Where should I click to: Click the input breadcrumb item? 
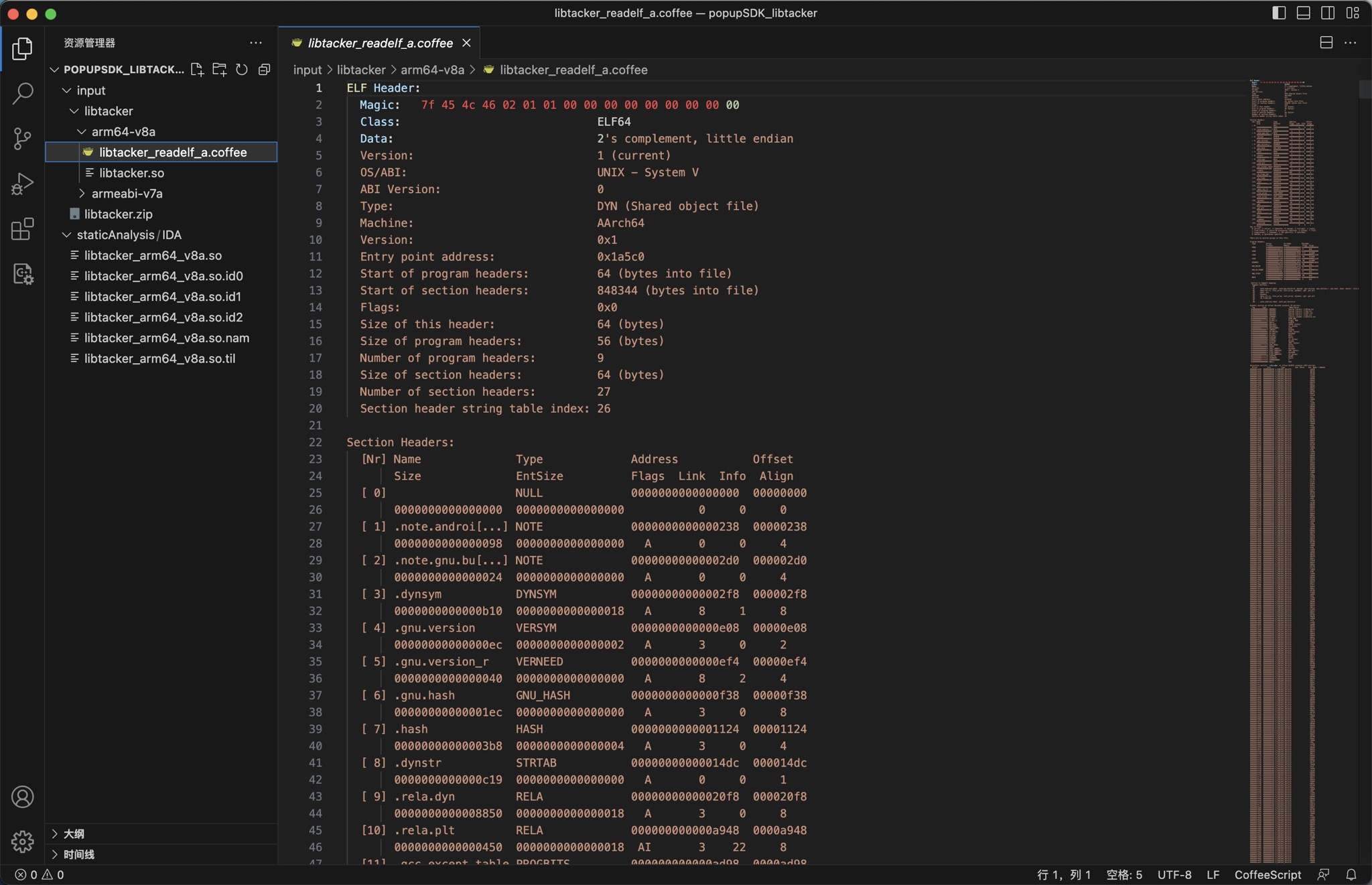[x=307, y=70]
